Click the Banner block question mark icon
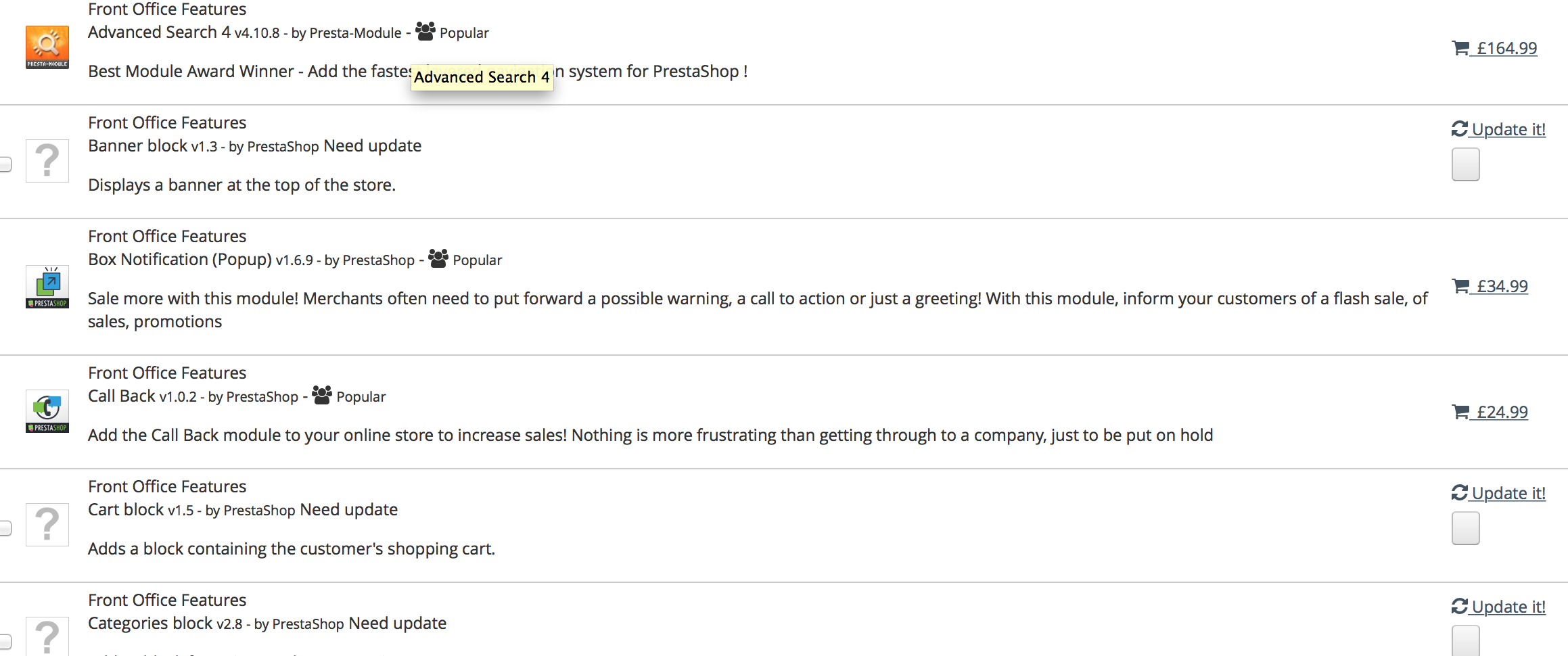The width and height of the screenshot is (1568, 656). click(x=47, y=161)
